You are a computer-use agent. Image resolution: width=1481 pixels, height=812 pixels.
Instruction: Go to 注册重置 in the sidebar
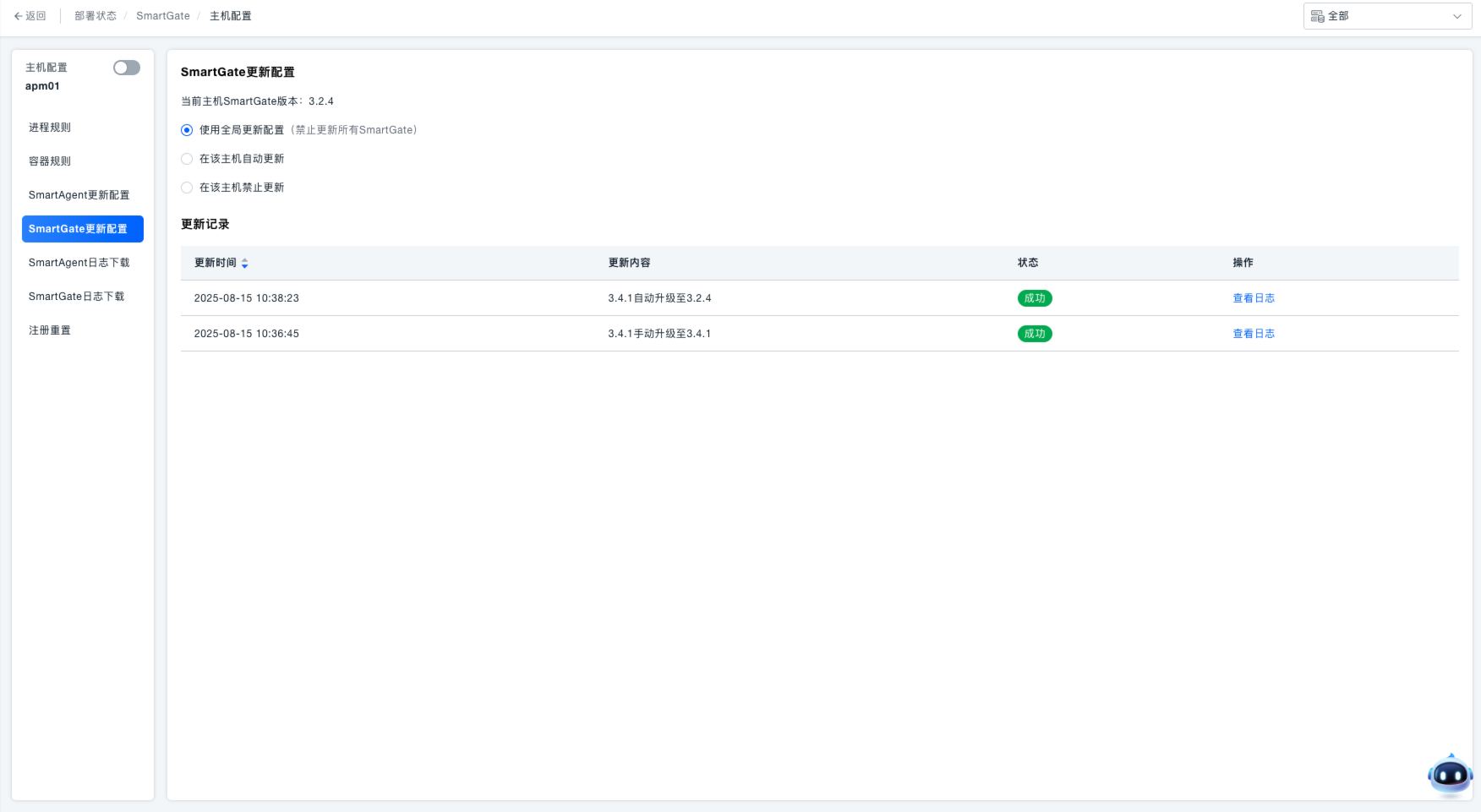(50, 330)
